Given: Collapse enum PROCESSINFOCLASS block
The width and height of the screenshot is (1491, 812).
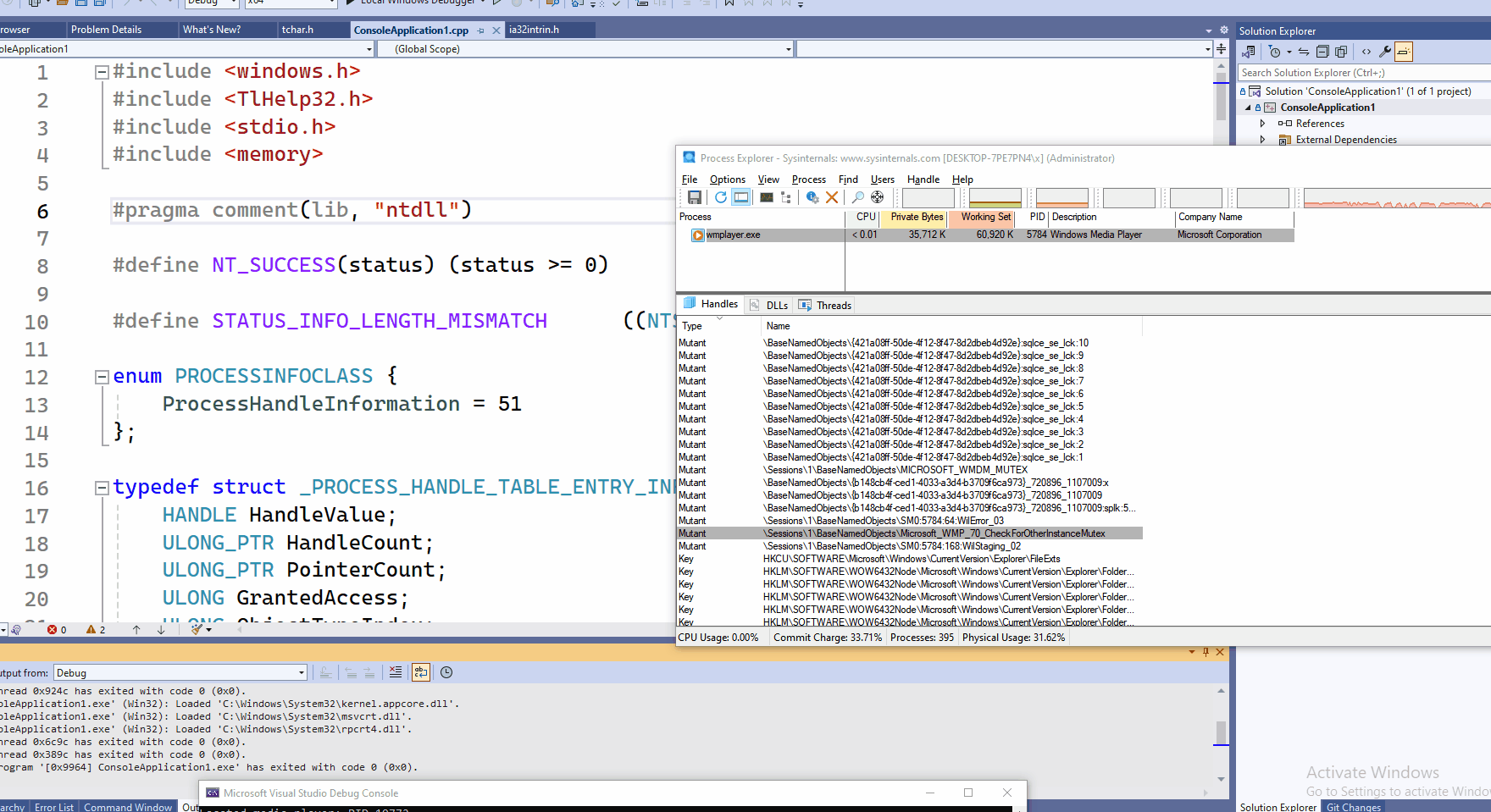Looking at the screenshot, I should click(x=102, y=377).
